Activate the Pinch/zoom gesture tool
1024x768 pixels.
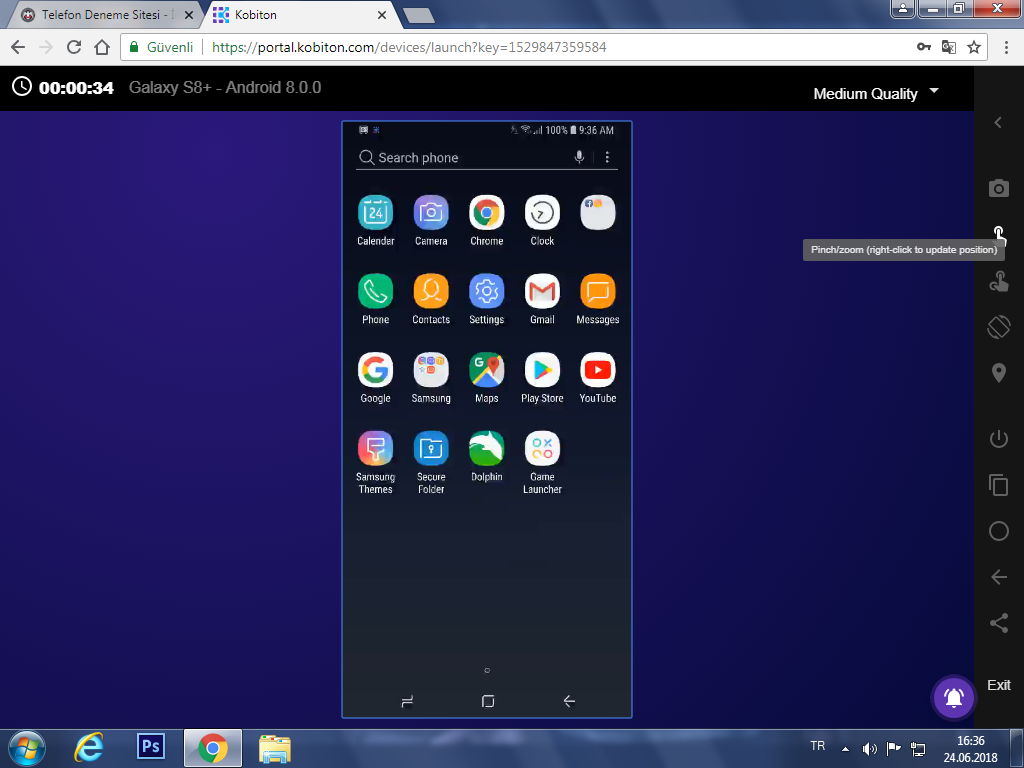[x=999, y=234]
